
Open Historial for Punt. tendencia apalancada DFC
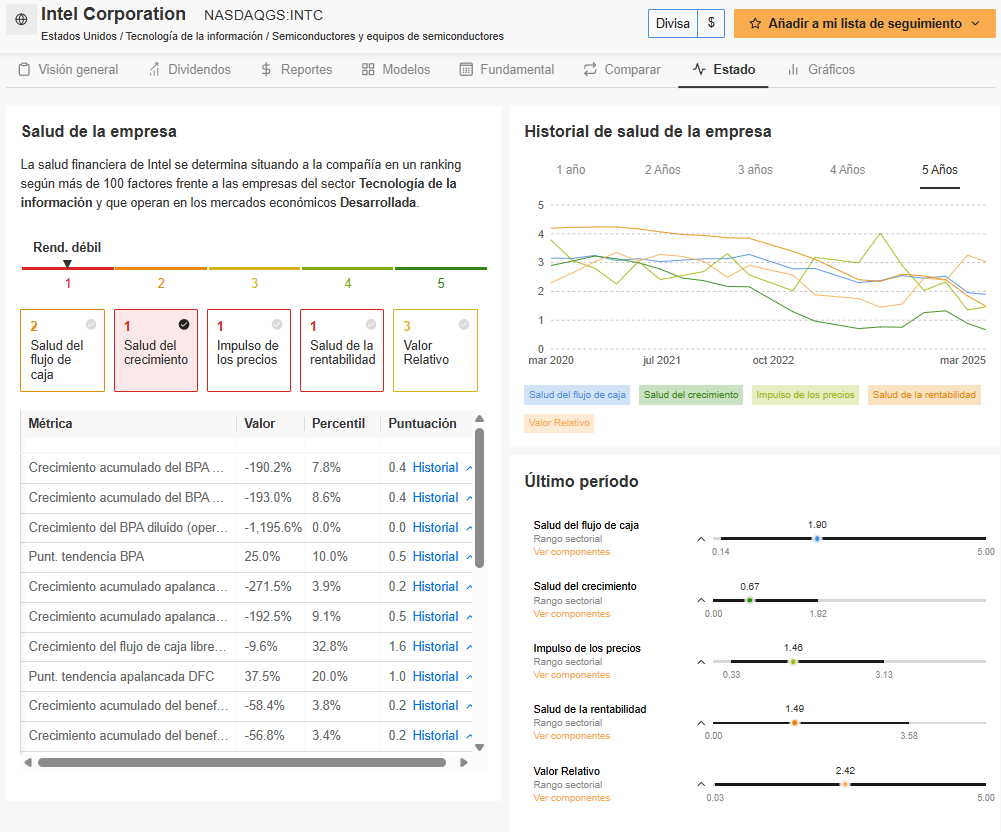435,676
